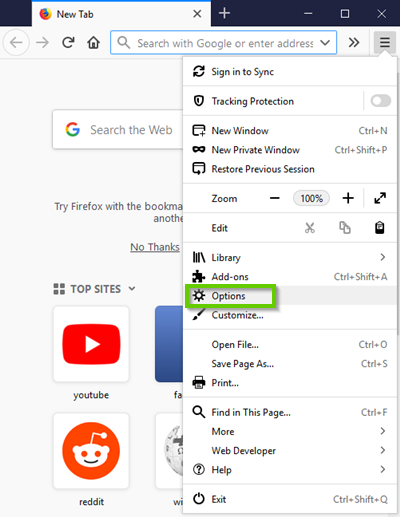400x517 pixels.
Task: Click the Options gear icon
Action: [199, 296]
